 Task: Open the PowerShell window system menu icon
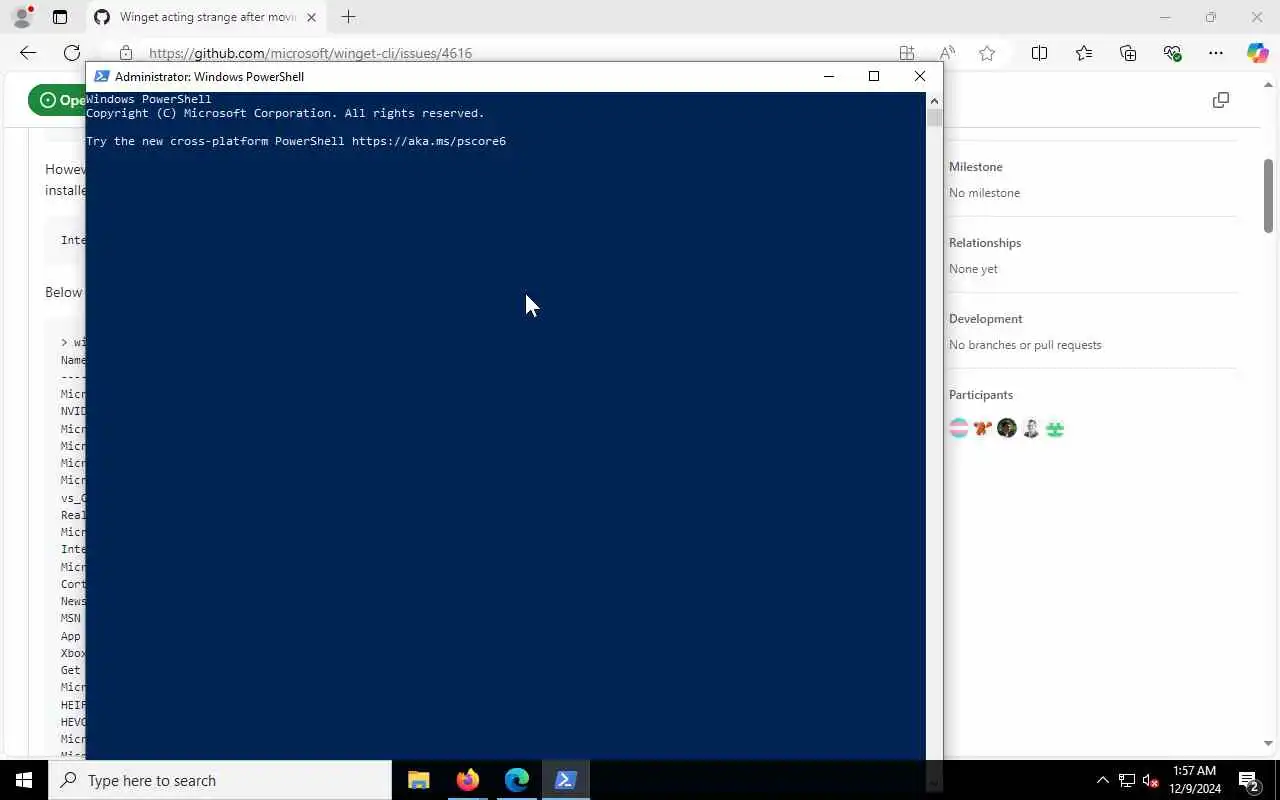pyautogui.click(x=102, y=76)
